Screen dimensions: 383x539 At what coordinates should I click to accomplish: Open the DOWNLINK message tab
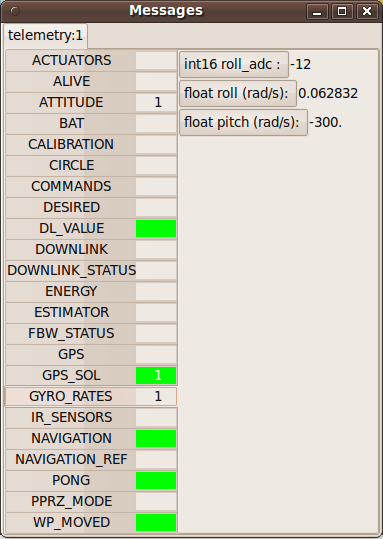(x=91, y=249)
